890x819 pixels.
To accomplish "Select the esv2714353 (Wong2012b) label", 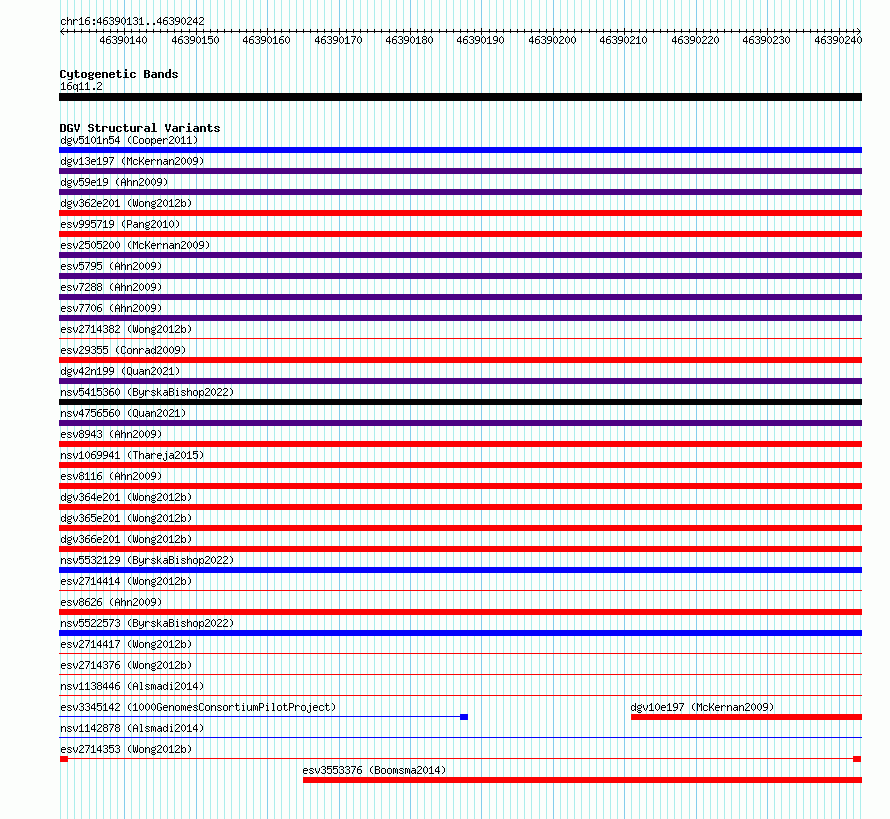I will point(126,749).
